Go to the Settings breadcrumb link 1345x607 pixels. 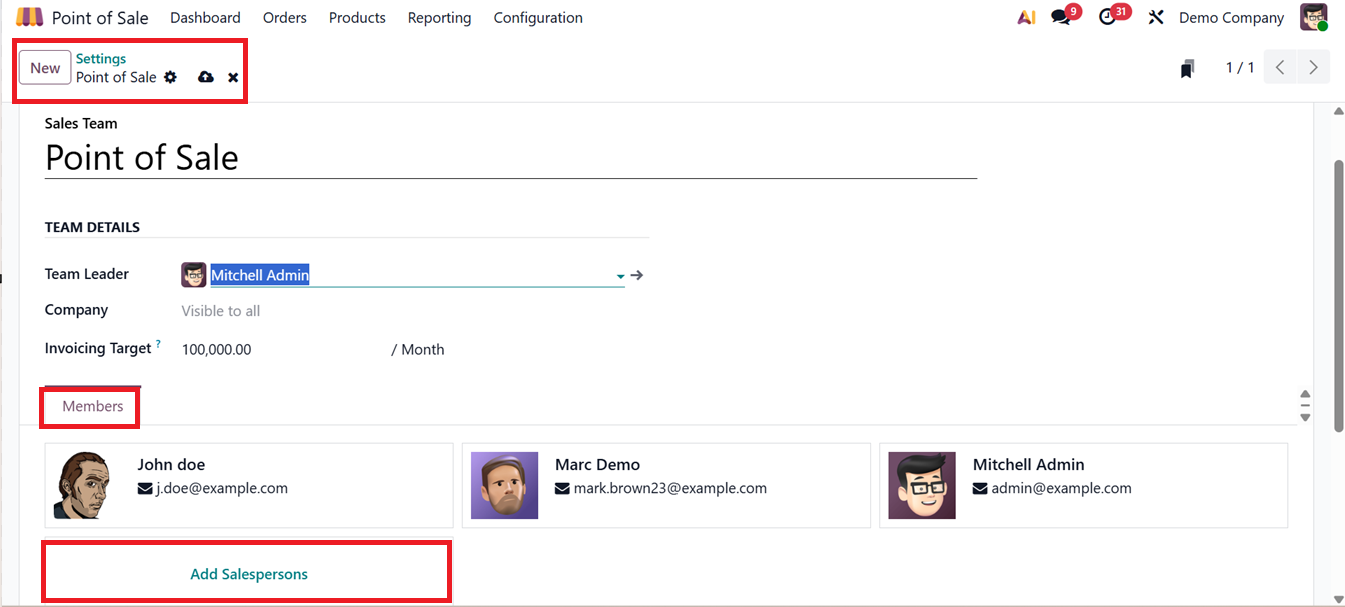(x=101, y=59)
